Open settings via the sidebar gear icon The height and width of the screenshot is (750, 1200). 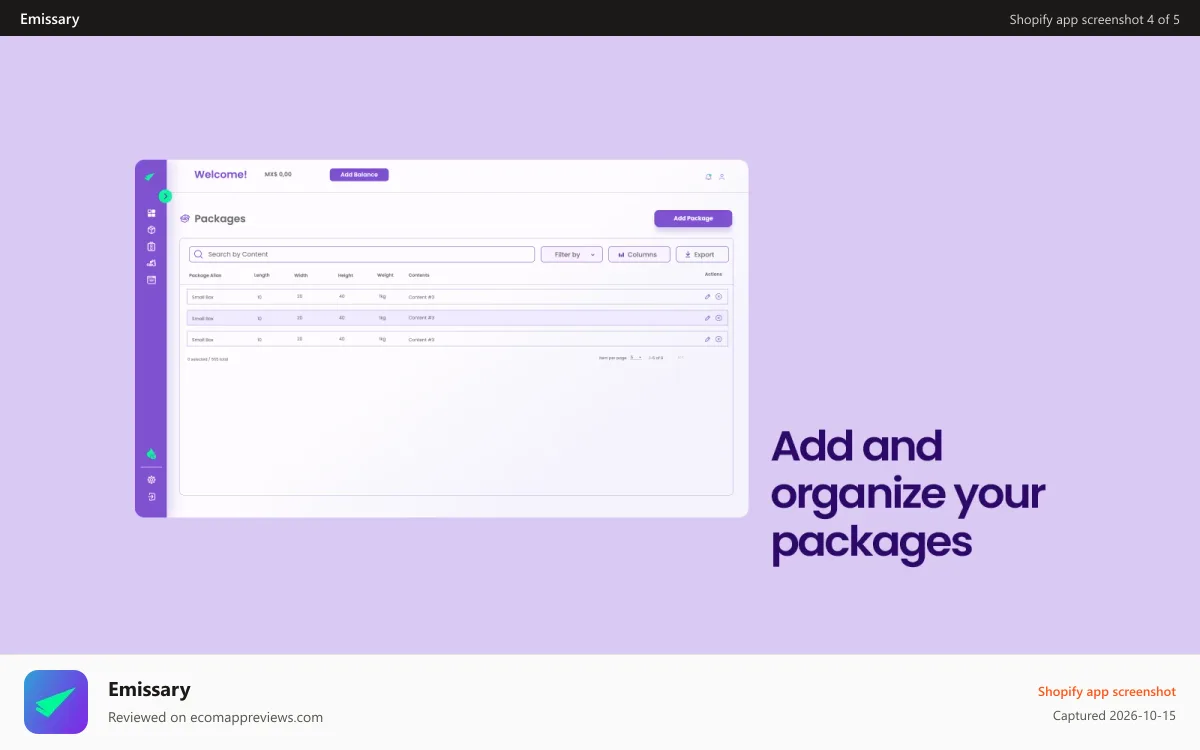[151, 480]
